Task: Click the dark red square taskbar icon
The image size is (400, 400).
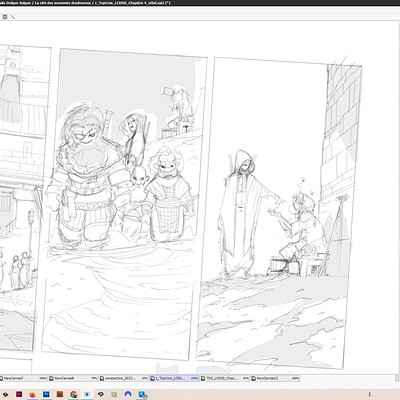Action: pos(19,394)
